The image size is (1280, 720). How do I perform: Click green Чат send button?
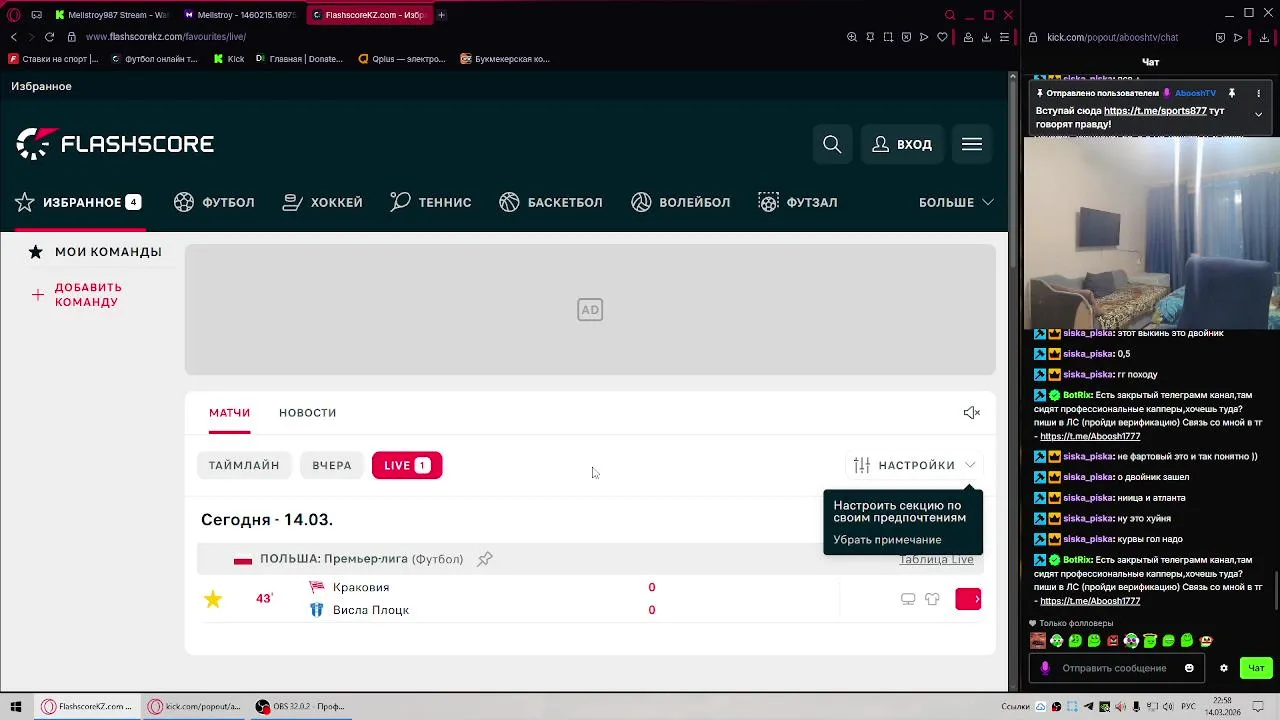tap(1256, 668)
